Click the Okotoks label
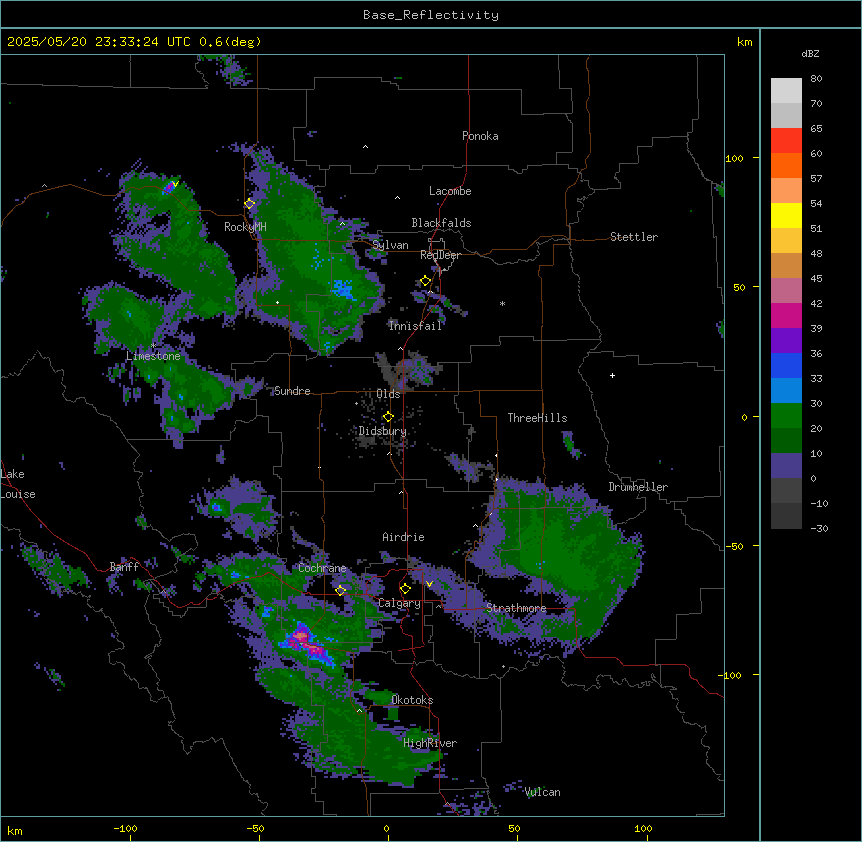The image size is (862, 842). click(412, 700)
